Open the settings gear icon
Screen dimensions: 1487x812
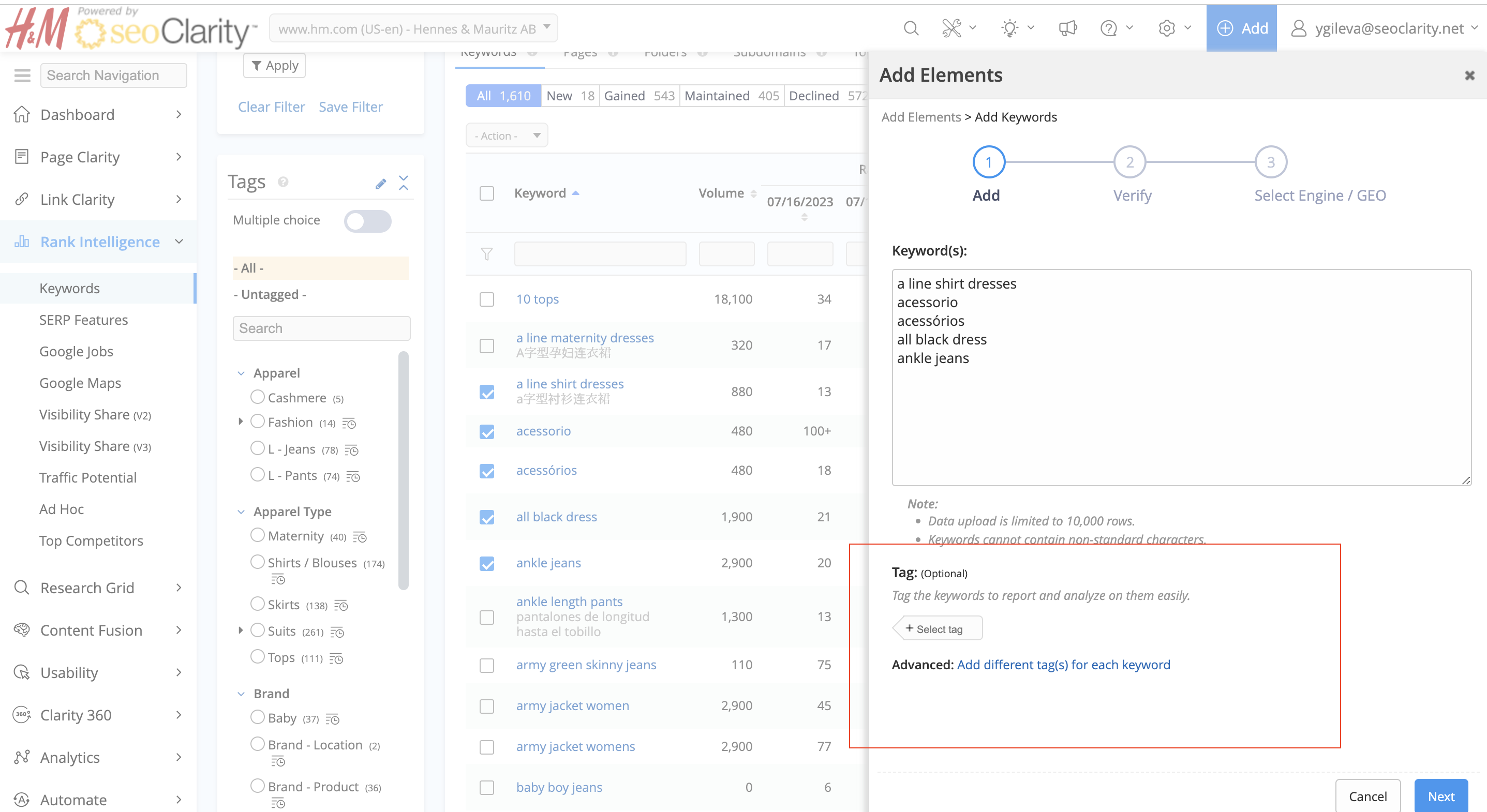[x=1167, y=28]
